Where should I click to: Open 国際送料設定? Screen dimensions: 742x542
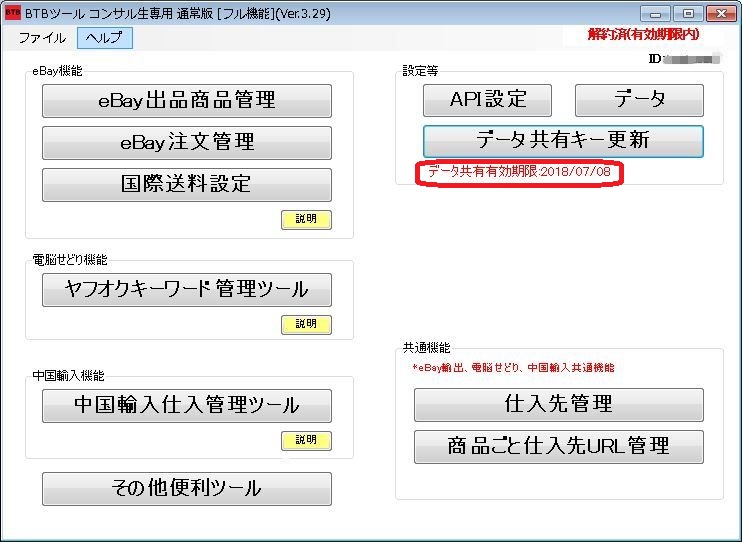pos(187,185)
